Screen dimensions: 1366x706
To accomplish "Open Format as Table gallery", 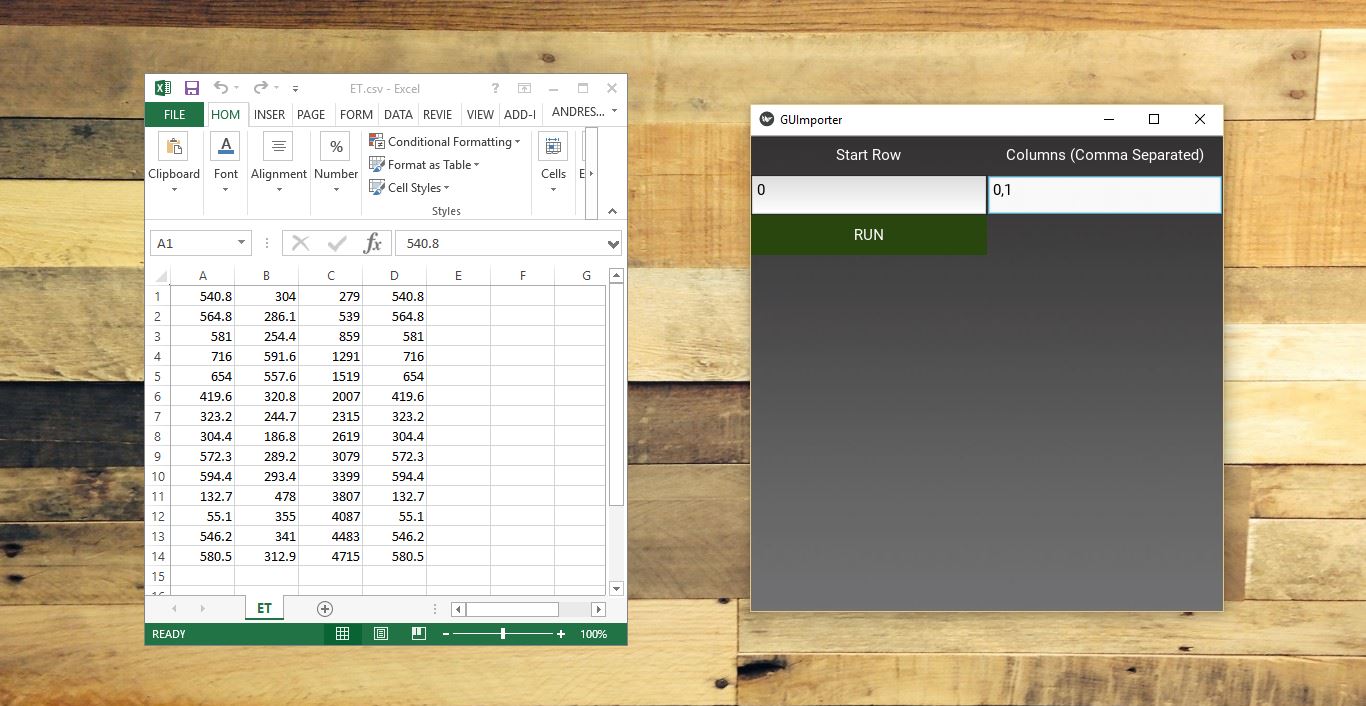I will click(425, 165).
